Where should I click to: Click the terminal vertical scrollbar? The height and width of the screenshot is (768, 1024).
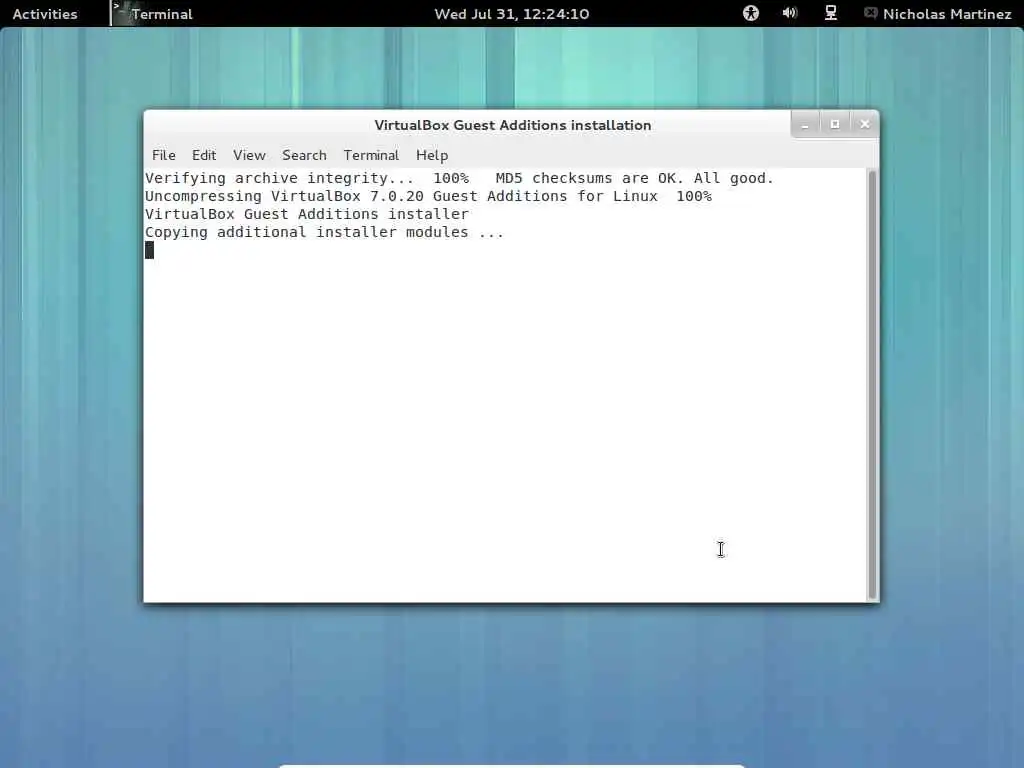pos(872,385)
